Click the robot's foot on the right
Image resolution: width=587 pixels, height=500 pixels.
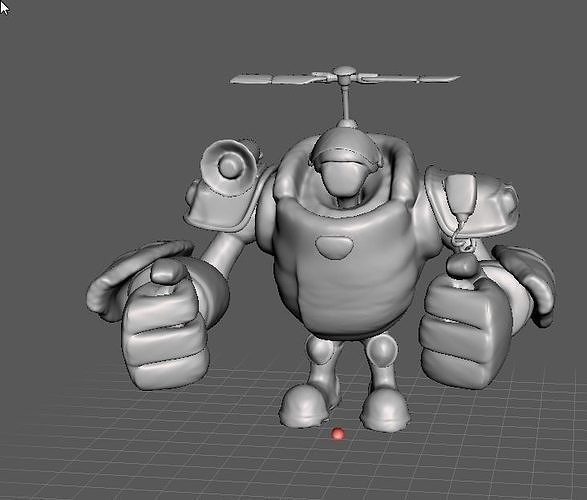tap(385, 409)
